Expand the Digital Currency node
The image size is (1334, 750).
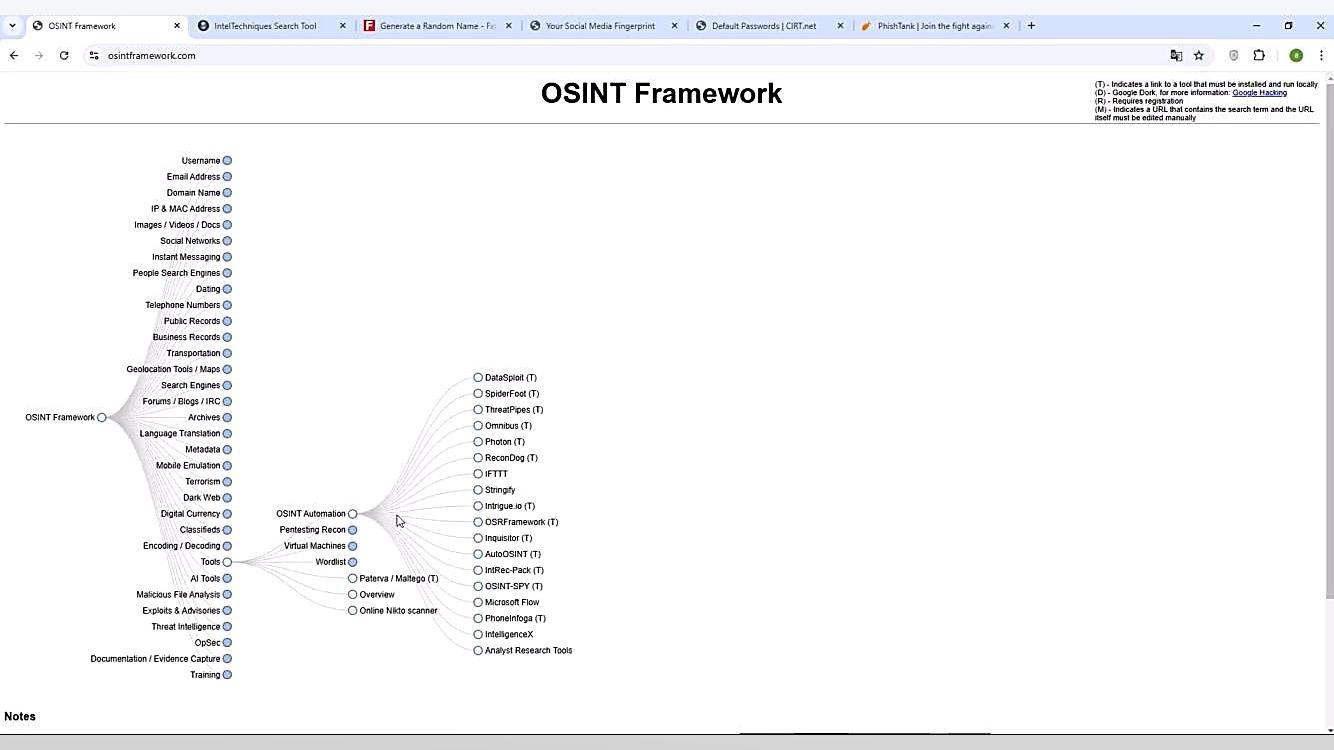[227, 514]
